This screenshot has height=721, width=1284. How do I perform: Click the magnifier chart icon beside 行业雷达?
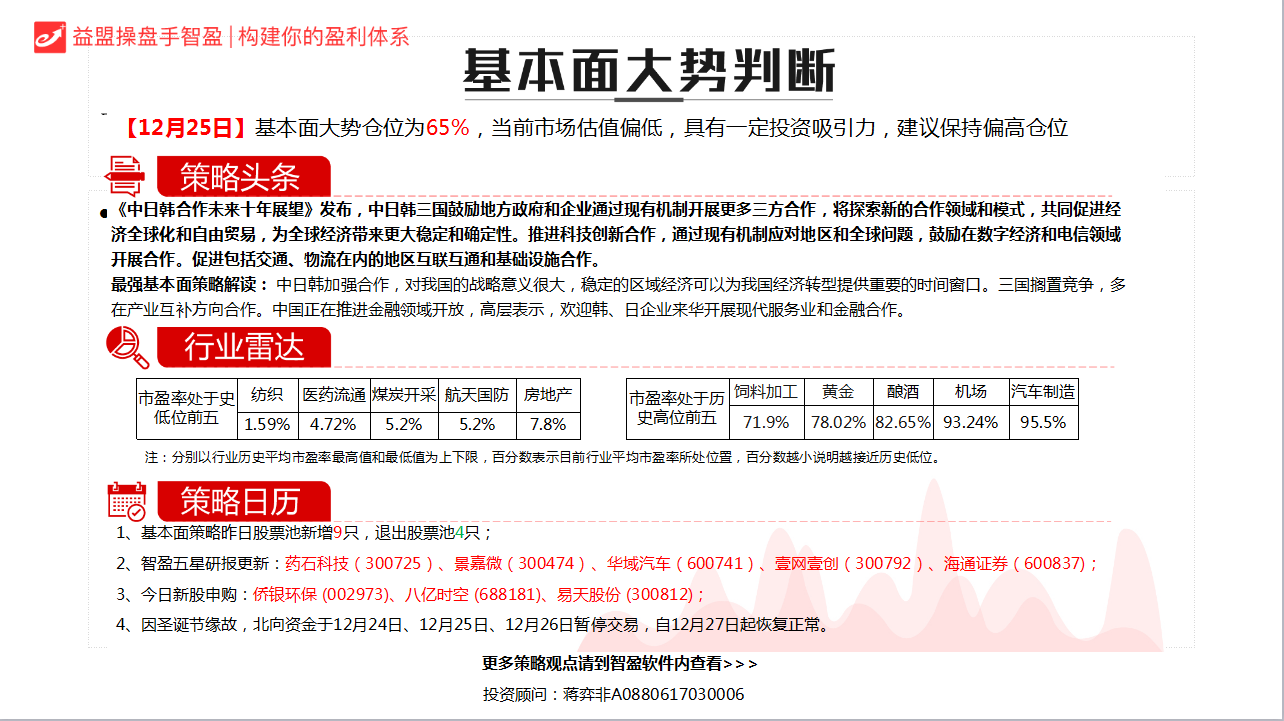click(128, 347)
